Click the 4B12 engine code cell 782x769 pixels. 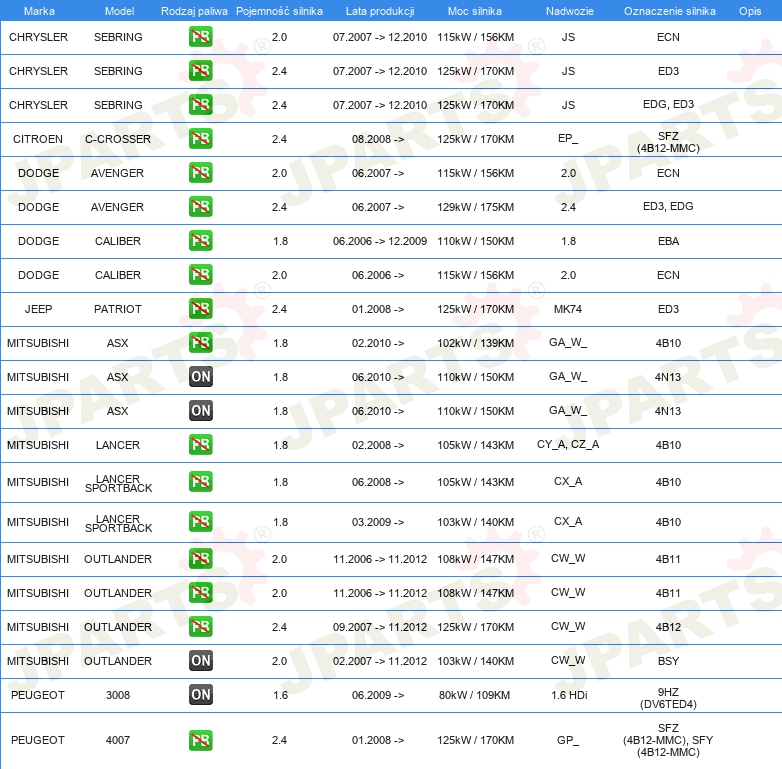point(668,627)
